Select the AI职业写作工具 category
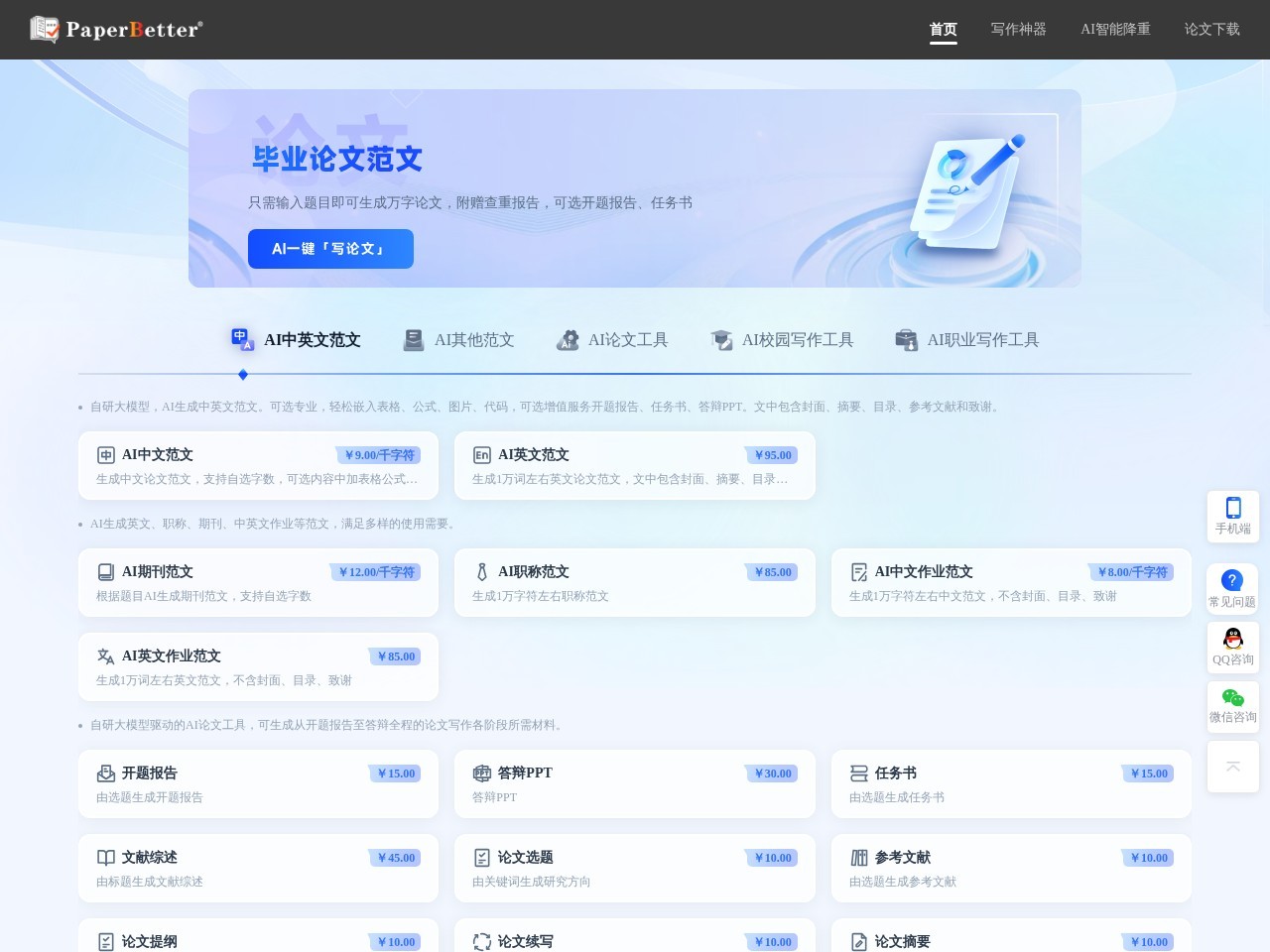1270x952 pixels. click(967, 339)
